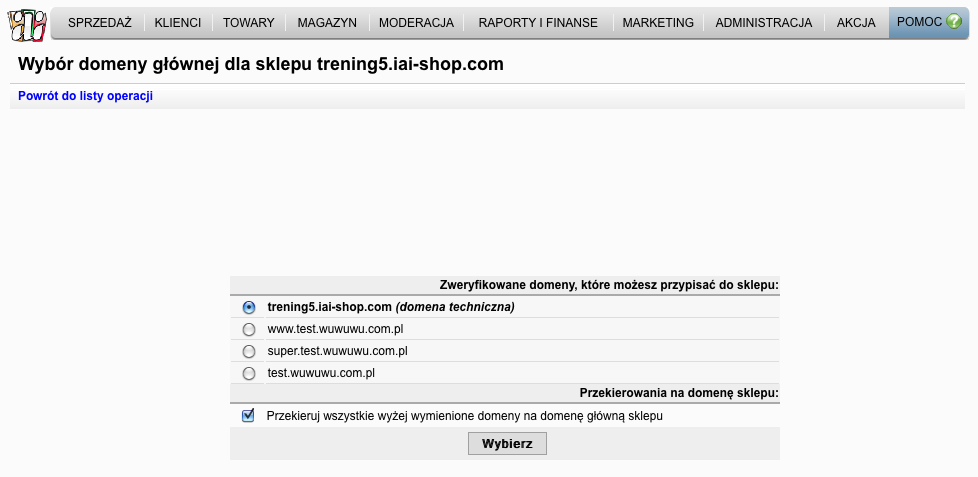The width and height of the screenshot is (978, 477).
Task: Open the ADMINISTRACJA menu
Action: [x=763, y=22]
